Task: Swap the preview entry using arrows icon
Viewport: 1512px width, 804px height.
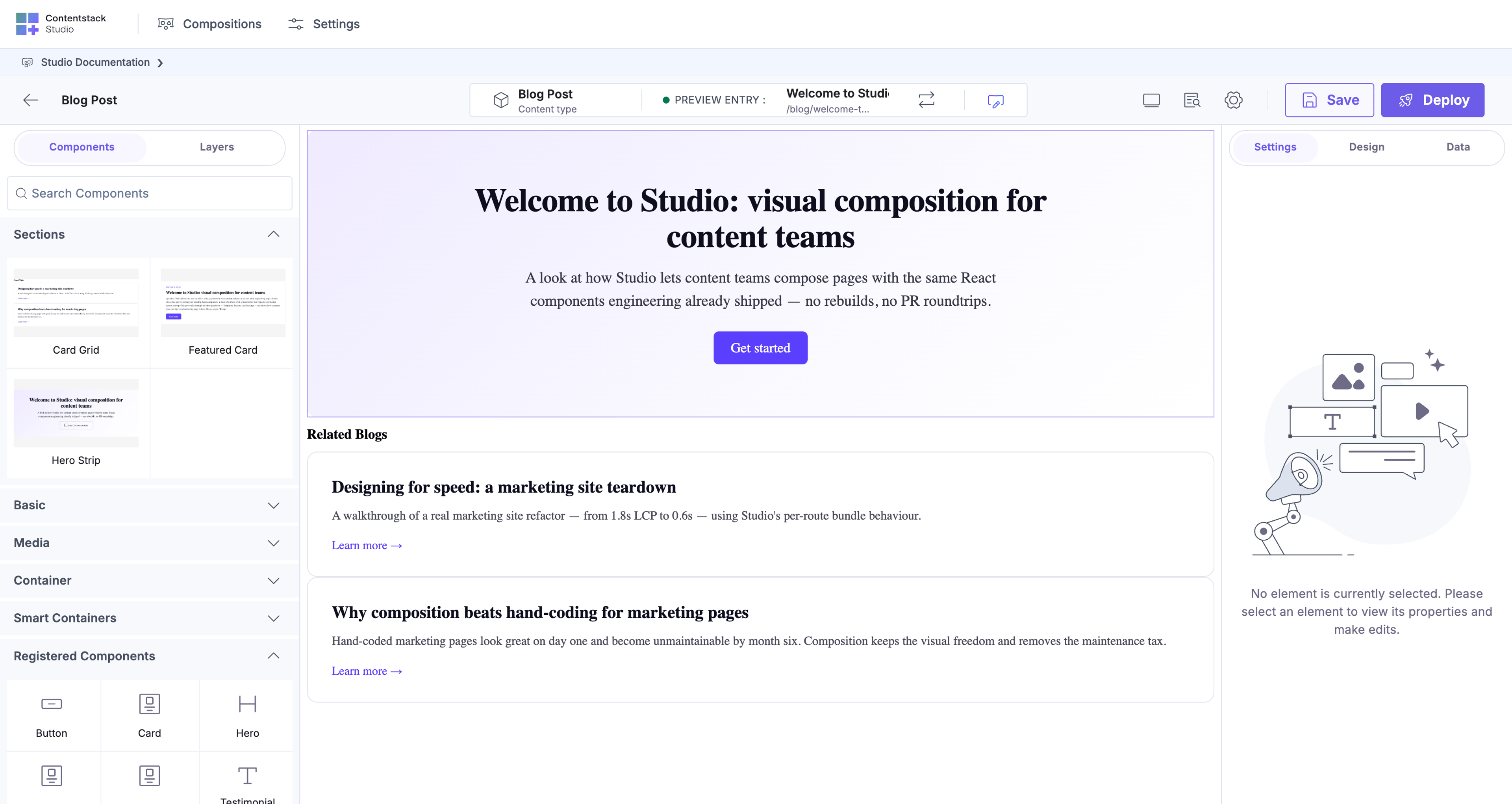Action: point(926,100)
